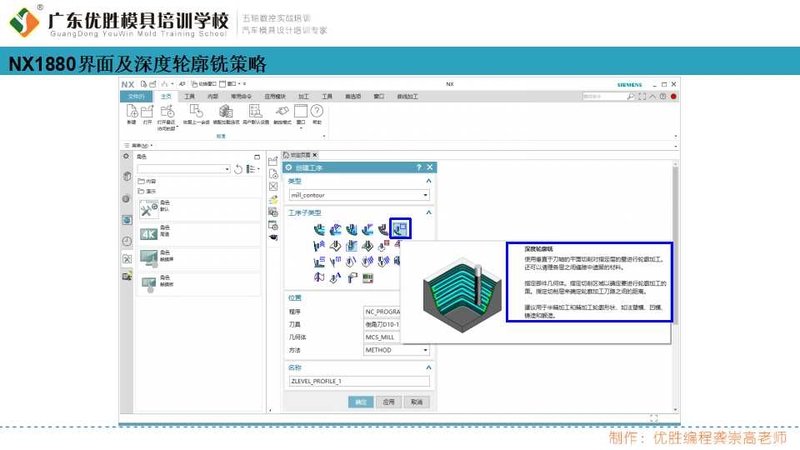
Task: Open the mill_contour type dropdown
Action: pyautogui.click(x=425, y=195)
